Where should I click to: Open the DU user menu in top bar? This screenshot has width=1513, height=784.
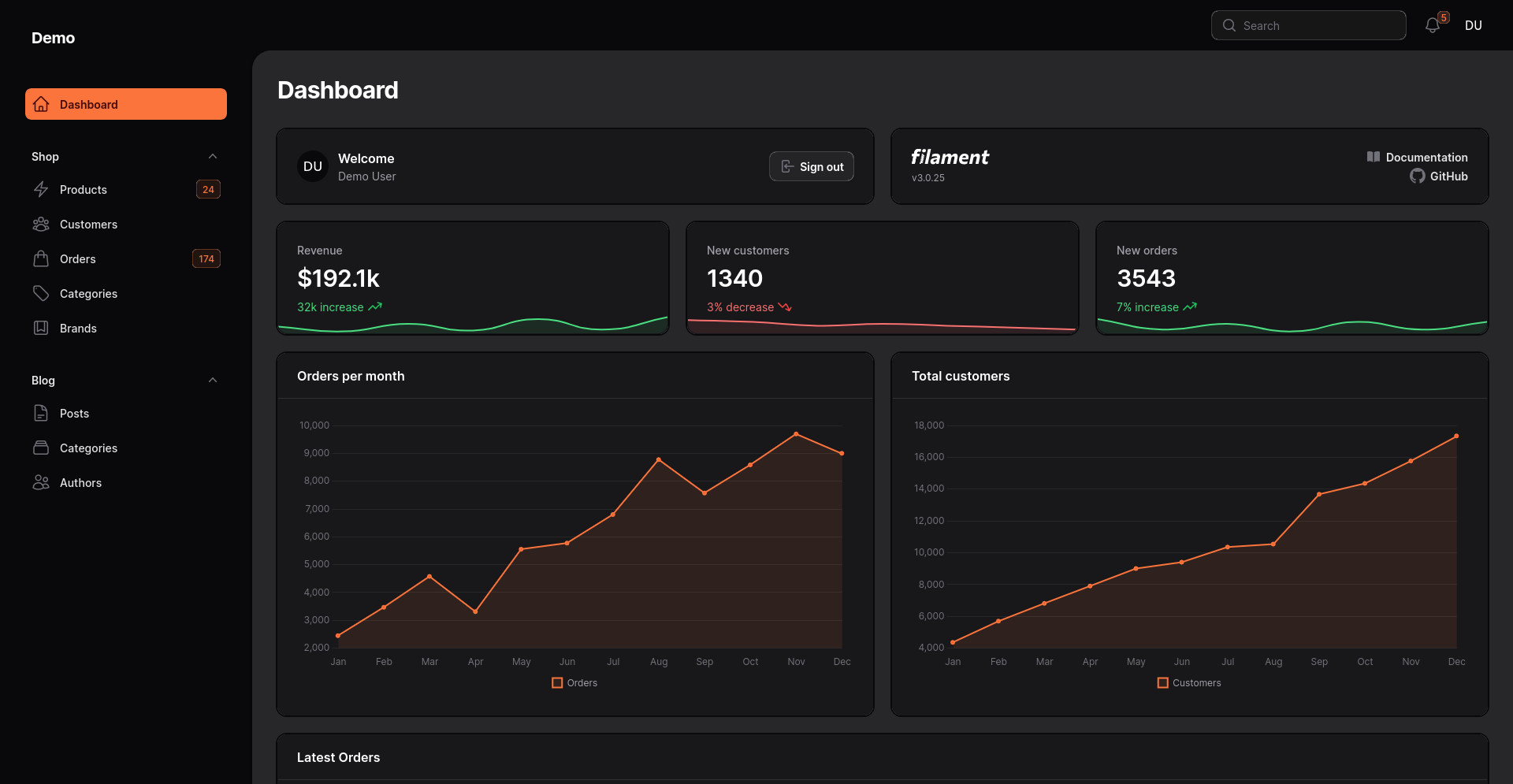[x=1473, y=26]
